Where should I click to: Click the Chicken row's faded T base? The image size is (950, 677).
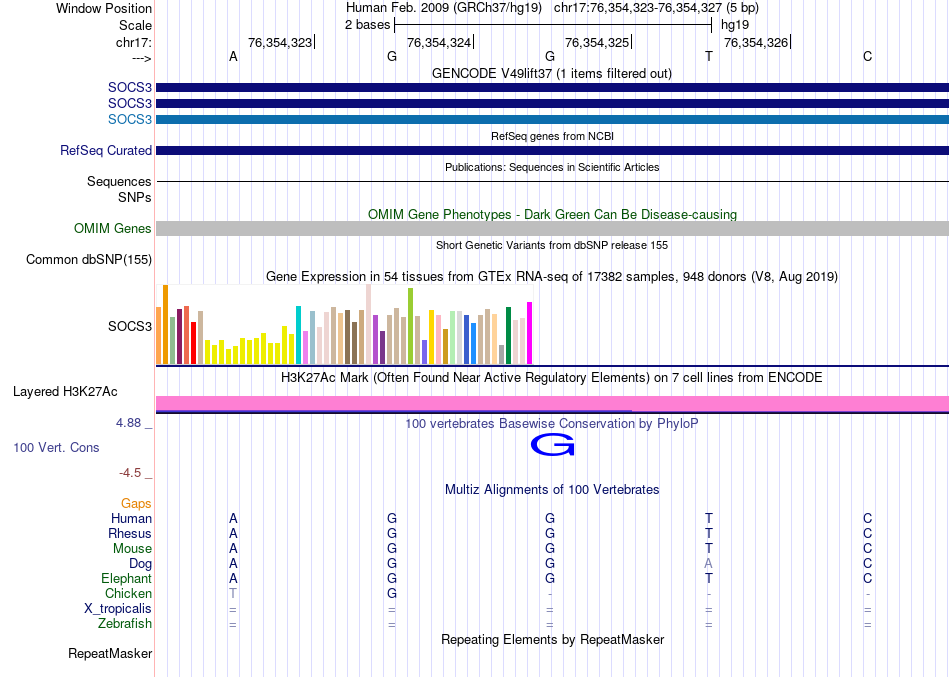(x=233, y=593)
